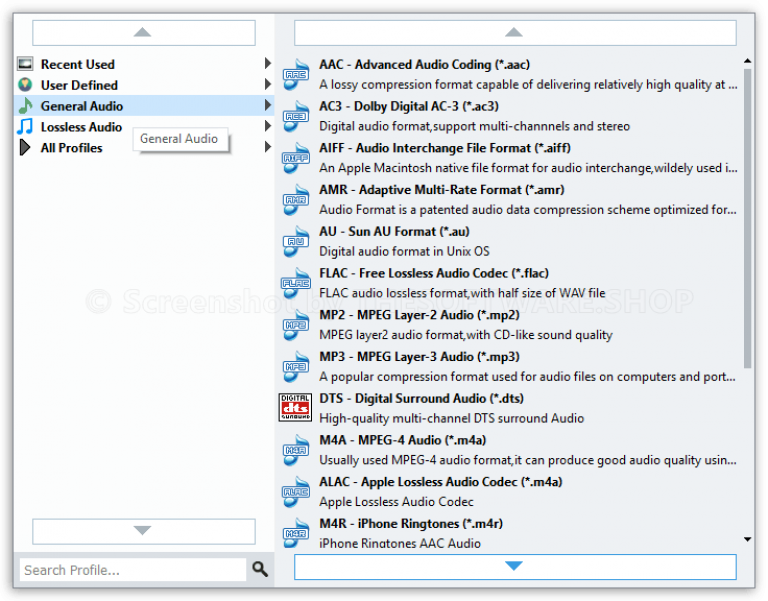Select DTS - Digital Surround Audio (*.dts)
Viewport: 768px width, 601px height.
pos(421,398)
